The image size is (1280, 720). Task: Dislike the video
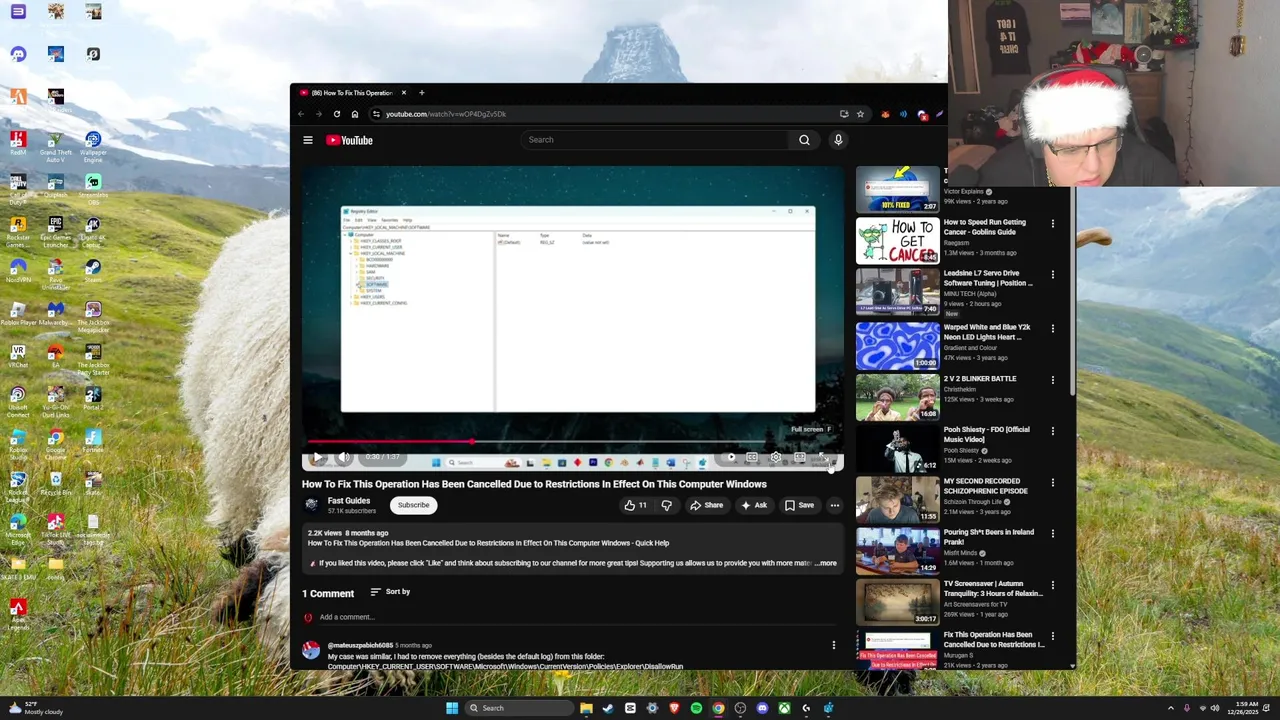666,505
